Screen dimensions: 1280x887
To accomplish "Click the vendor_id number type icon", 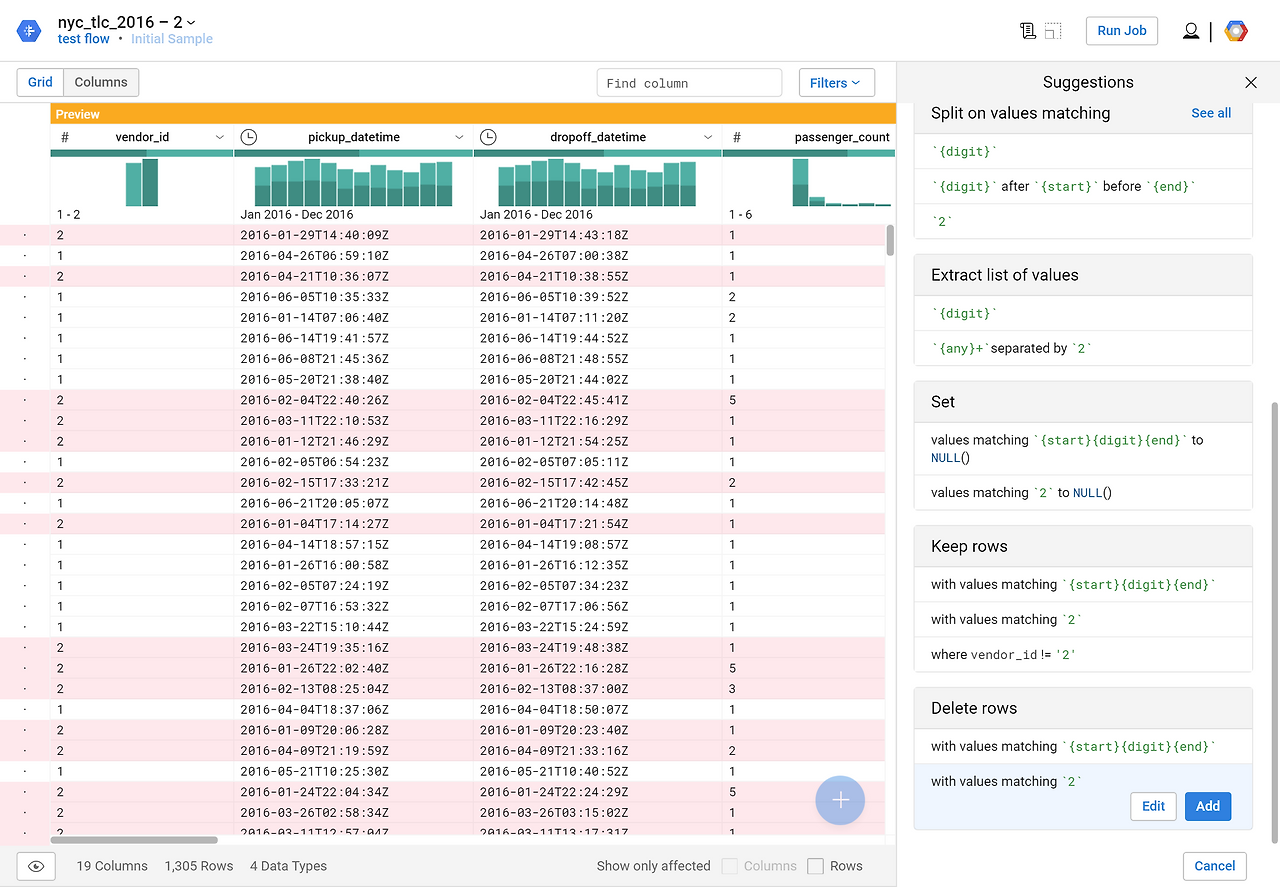I will 65,137.
